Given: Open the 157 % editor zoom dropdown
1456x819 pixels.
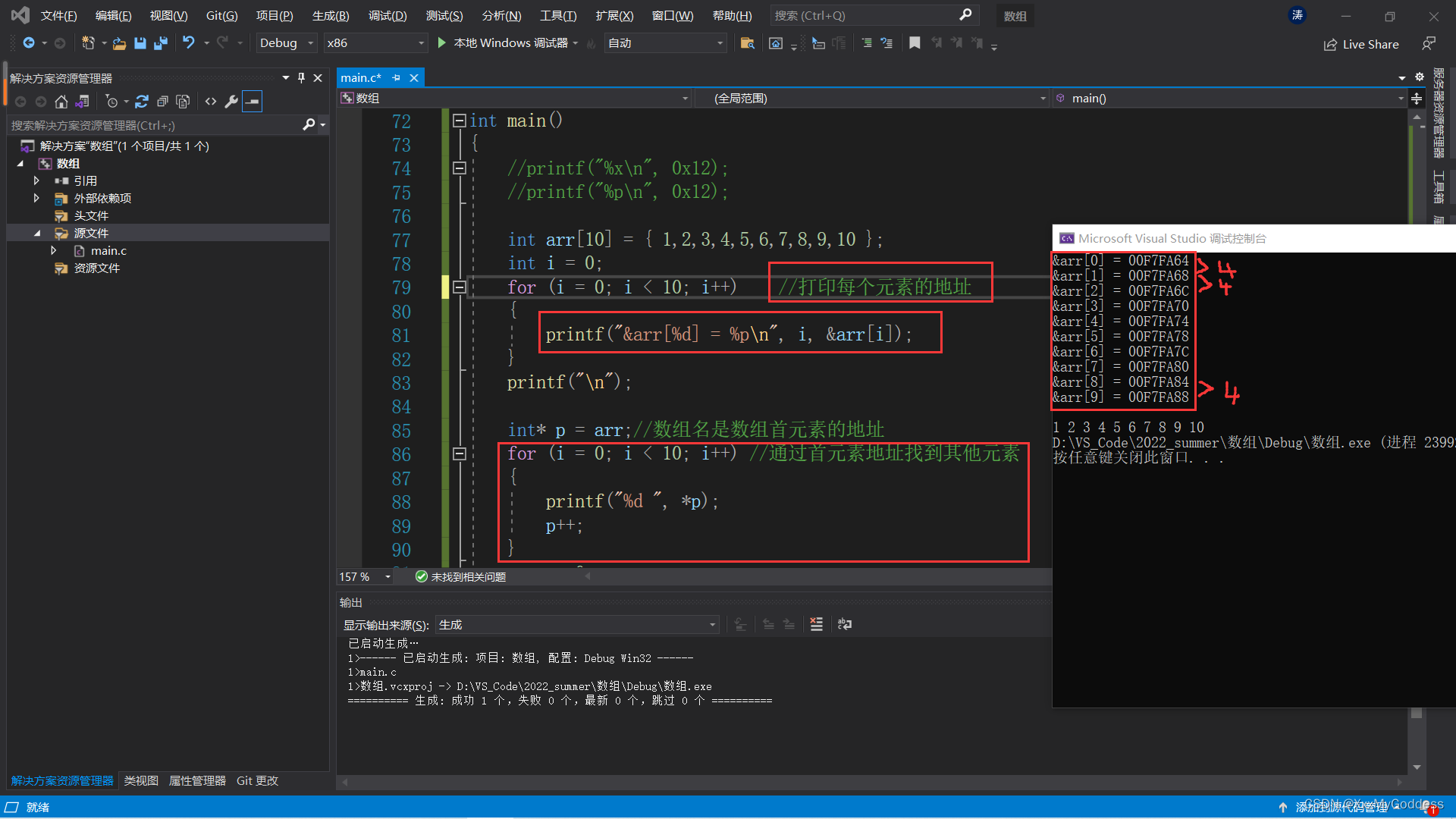Looking at the screenshot, I should point(388,577).
